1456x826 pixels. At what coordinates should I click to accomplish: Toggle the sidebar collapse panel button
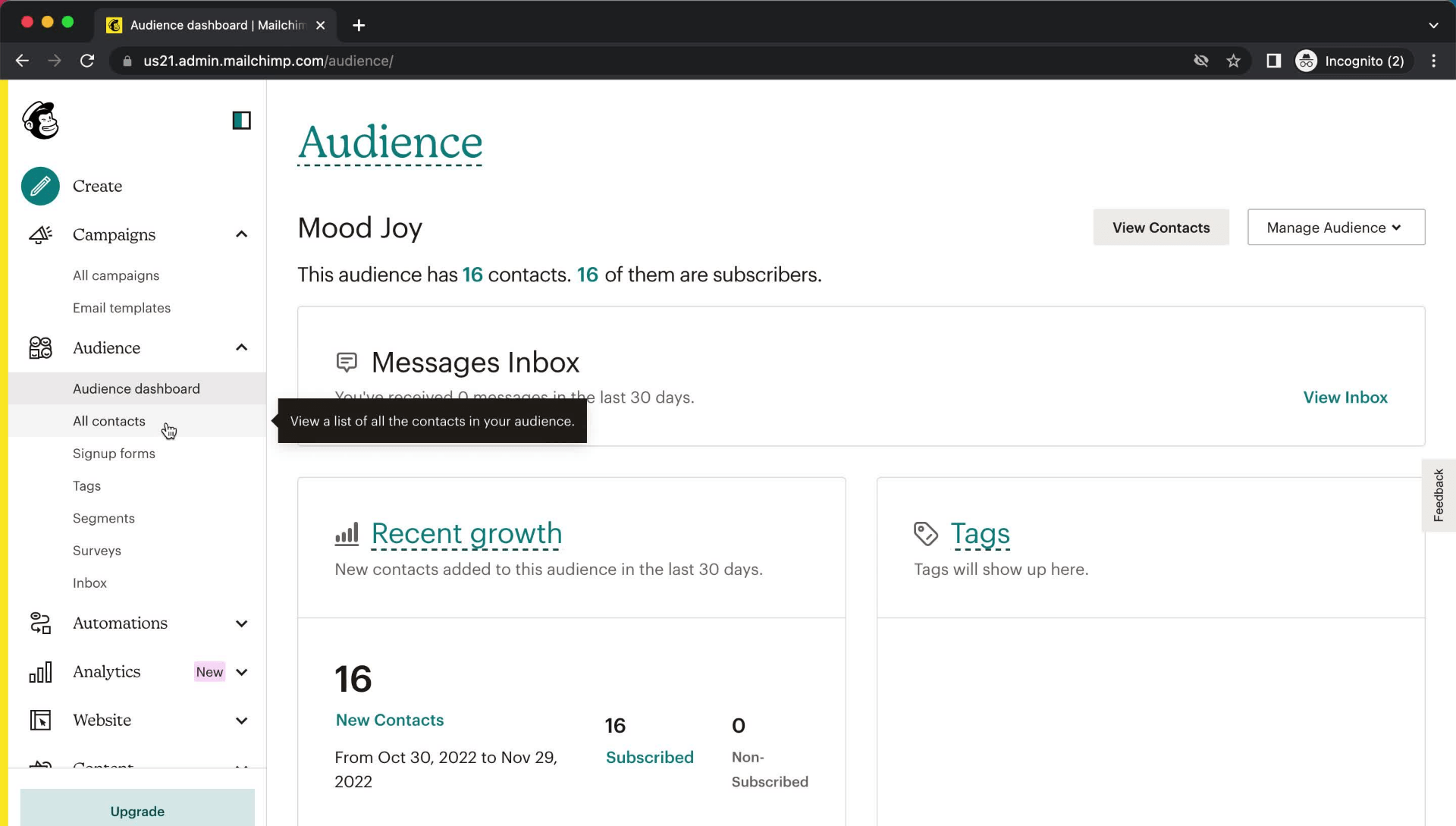click(x=241, y=120)
